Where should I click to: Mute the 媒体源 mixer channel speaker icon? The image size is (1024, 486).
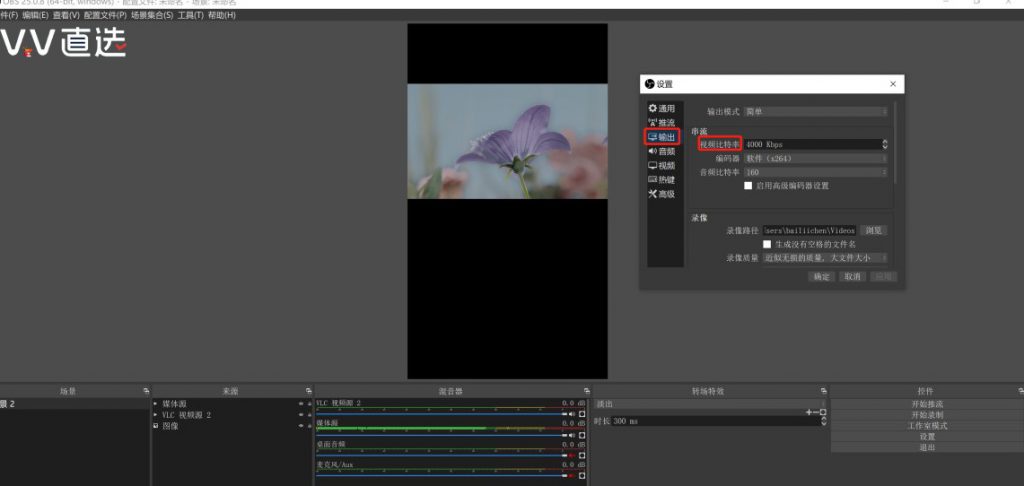pos(572,434)
